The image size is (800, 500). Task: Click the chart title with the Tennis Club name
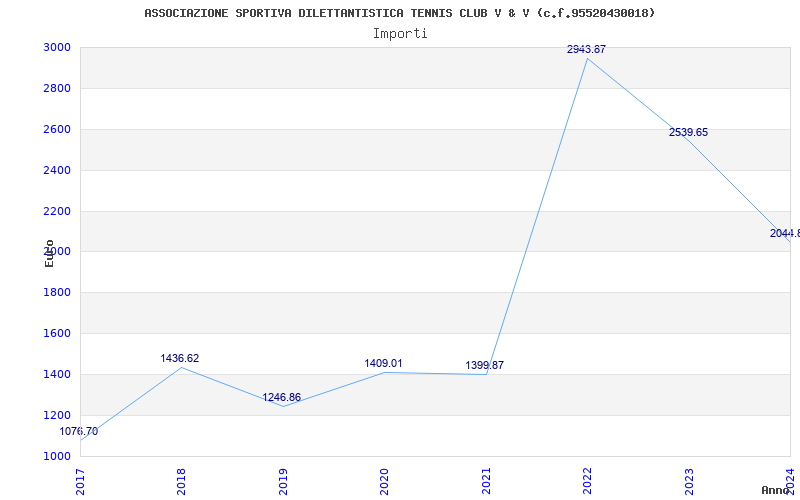[399, 13]
